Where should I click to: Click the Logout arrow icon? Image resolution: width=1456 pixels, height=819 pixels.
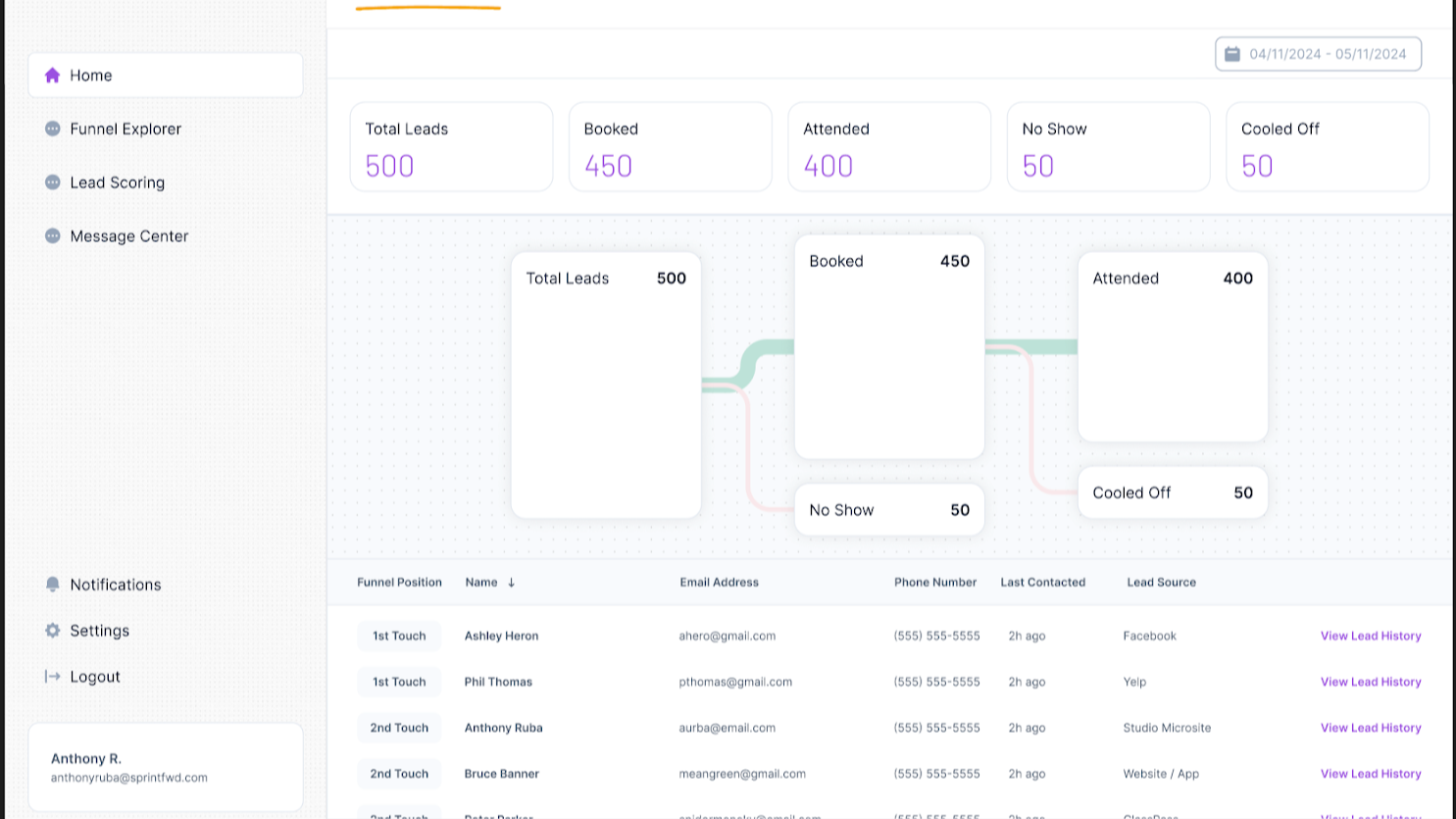53,677
